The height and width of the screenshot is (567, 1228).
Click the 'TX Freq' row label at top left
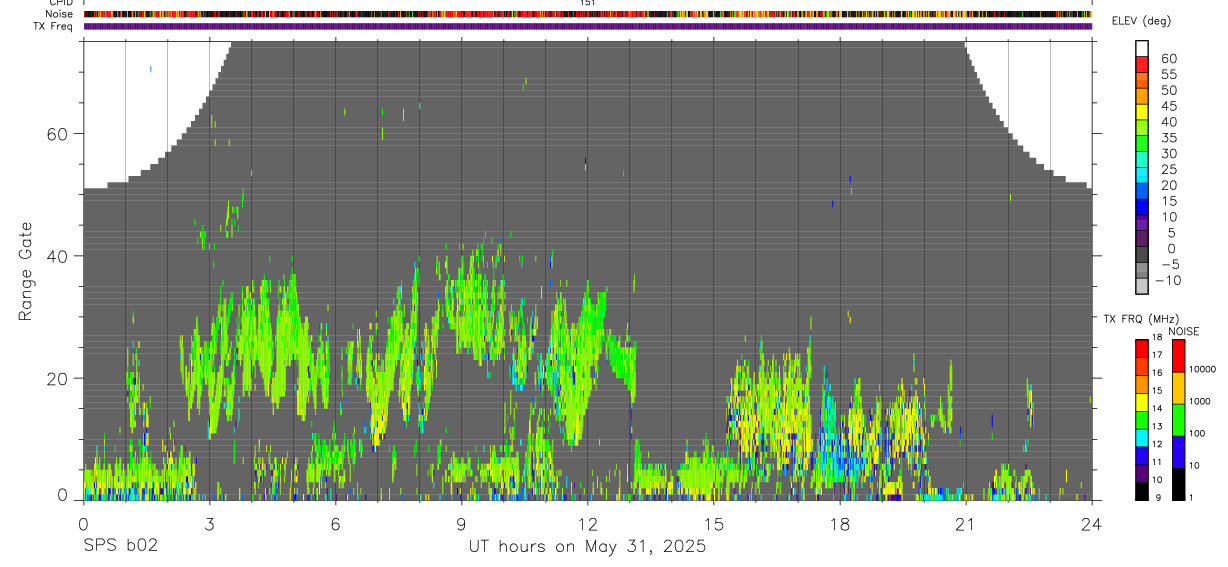pyautogui.click(x=53, y=26)
